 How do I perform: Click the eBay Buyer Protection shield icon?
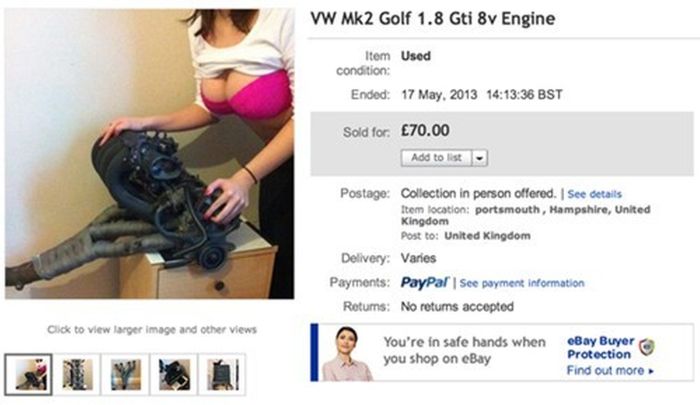pos(646,347)
